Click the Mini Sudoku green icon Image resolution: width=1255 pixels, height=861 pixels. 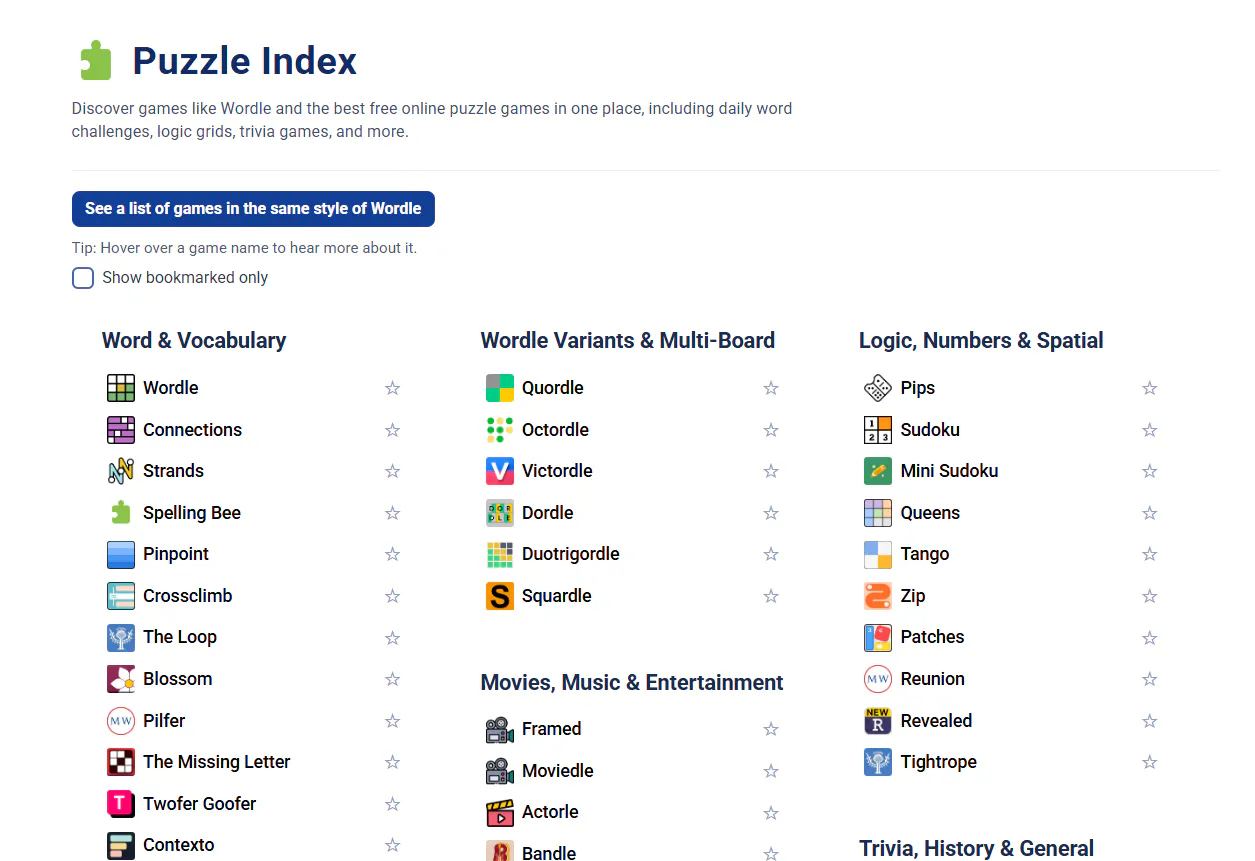click(878, 471)
